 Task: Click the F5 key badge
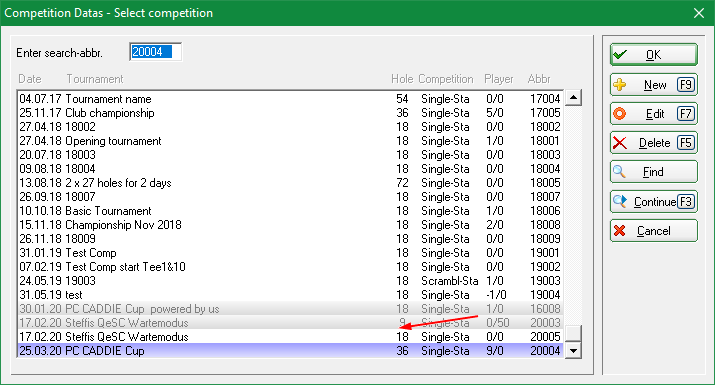point(686,143)
